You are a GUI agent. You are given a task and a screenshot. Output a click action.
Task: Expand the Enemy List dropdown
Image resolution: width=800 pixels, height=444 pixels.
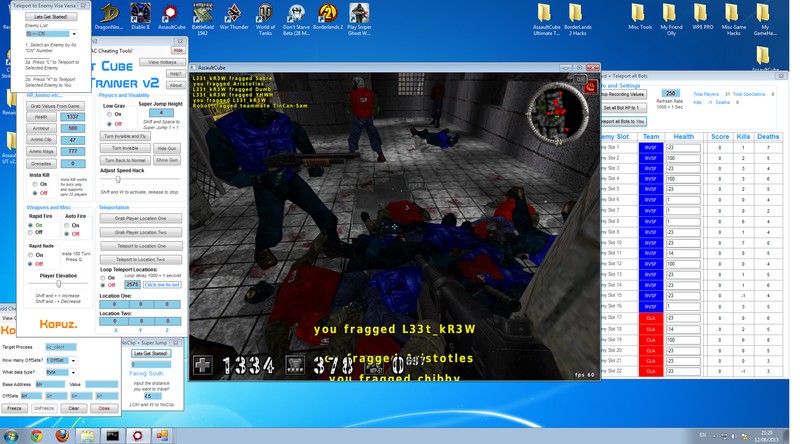coord(74,34)
